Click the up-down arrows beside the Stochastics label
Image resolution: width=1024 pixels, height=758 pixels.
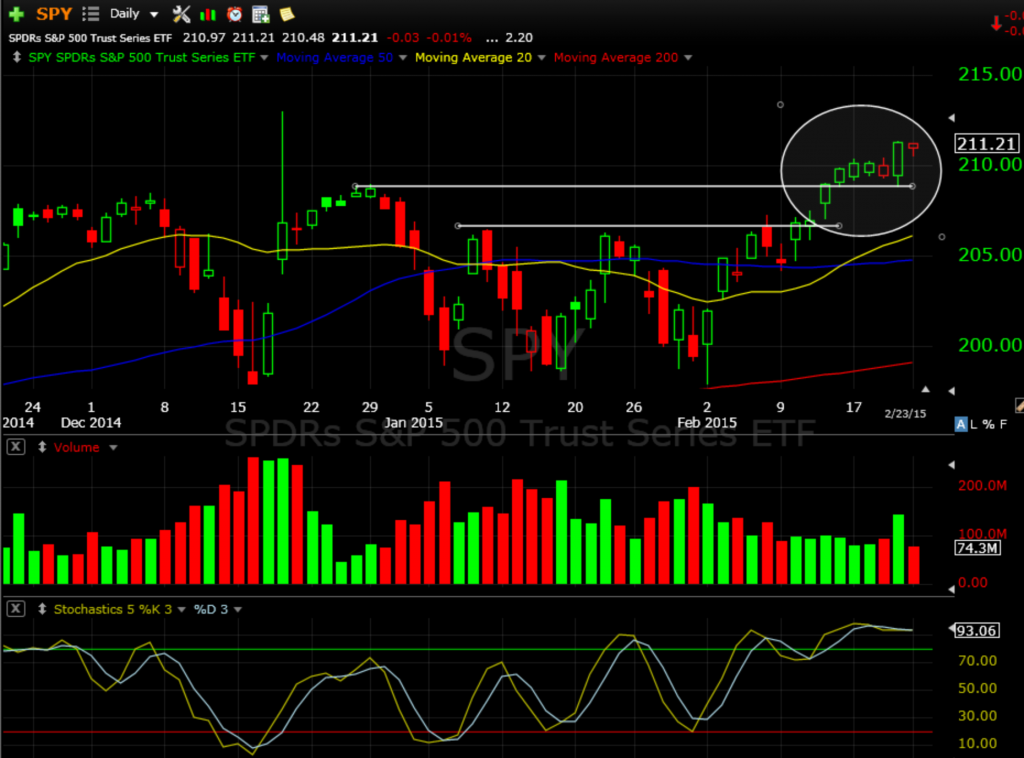[42, 609]
